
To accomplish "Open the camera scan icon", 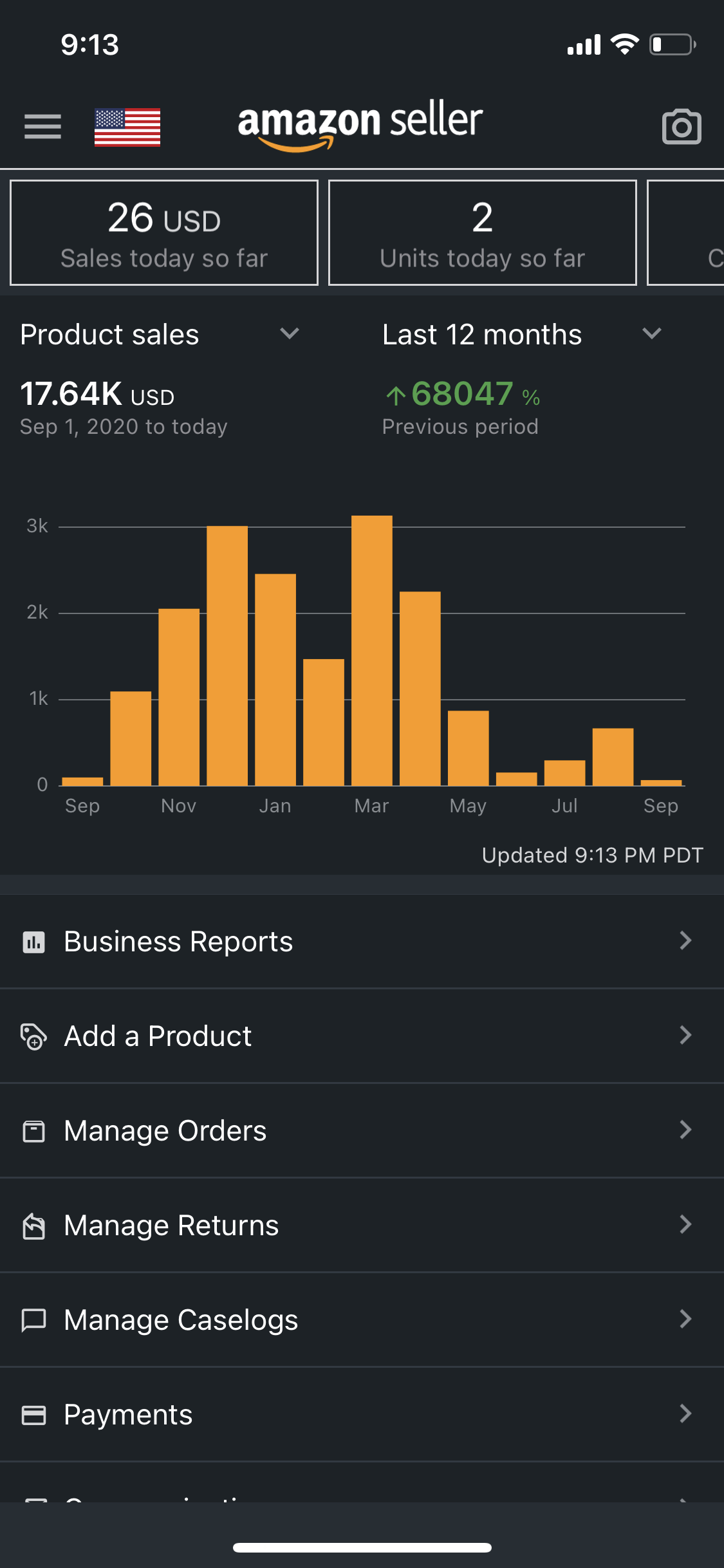I will (x=682, y=127).
